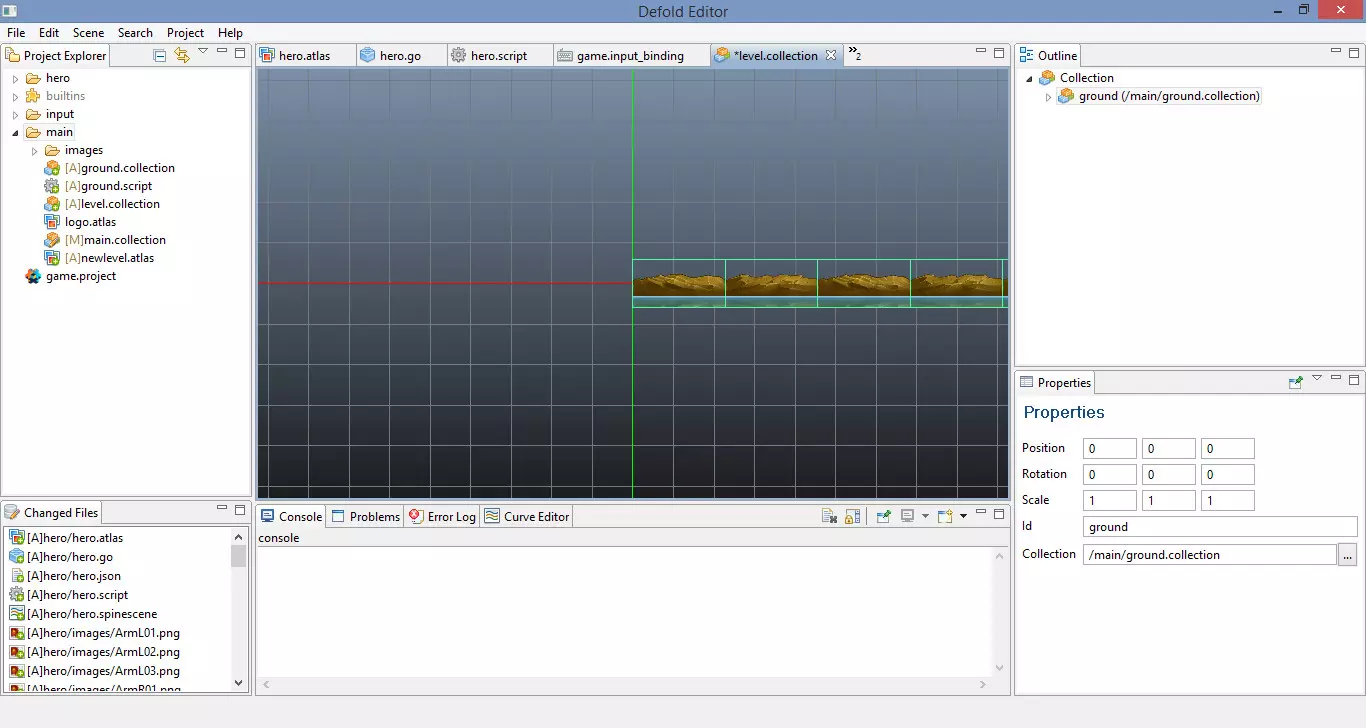Click Collapse All icon in Project Explorer
The width and height of the screenshot is (1366, 728).
tap(160, 56)
